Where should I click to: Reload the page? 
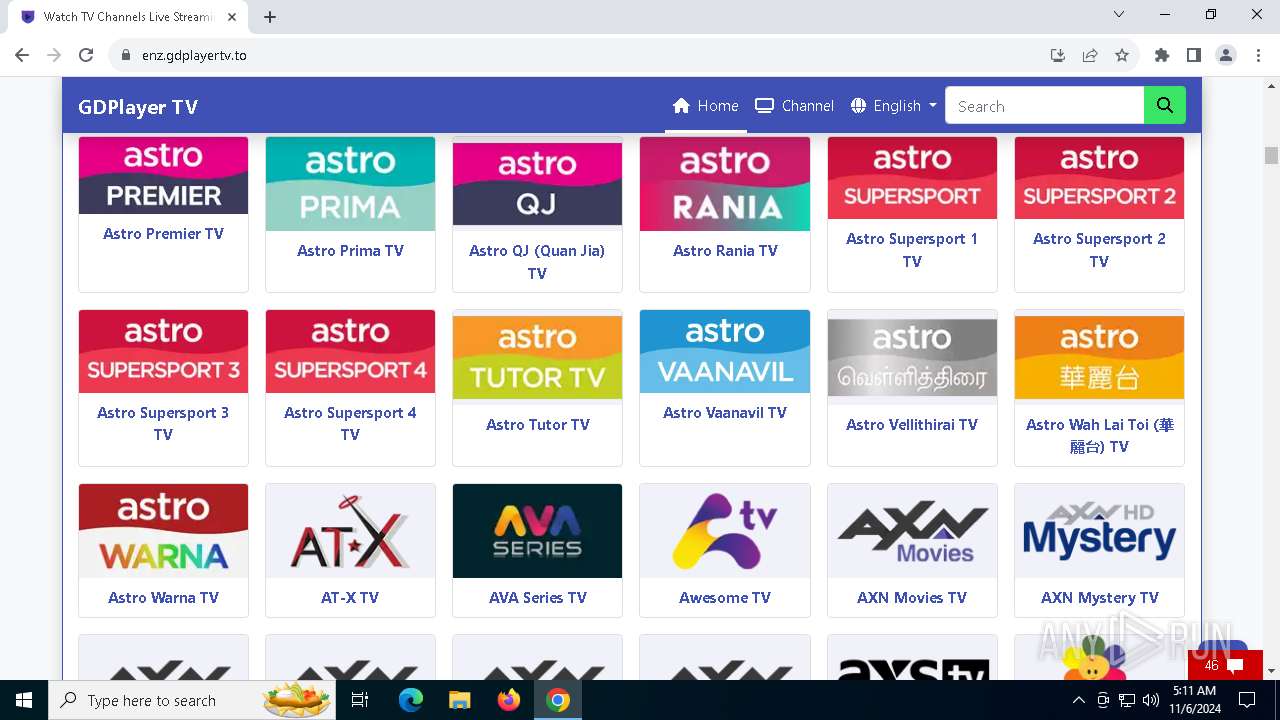coord(86,55)
